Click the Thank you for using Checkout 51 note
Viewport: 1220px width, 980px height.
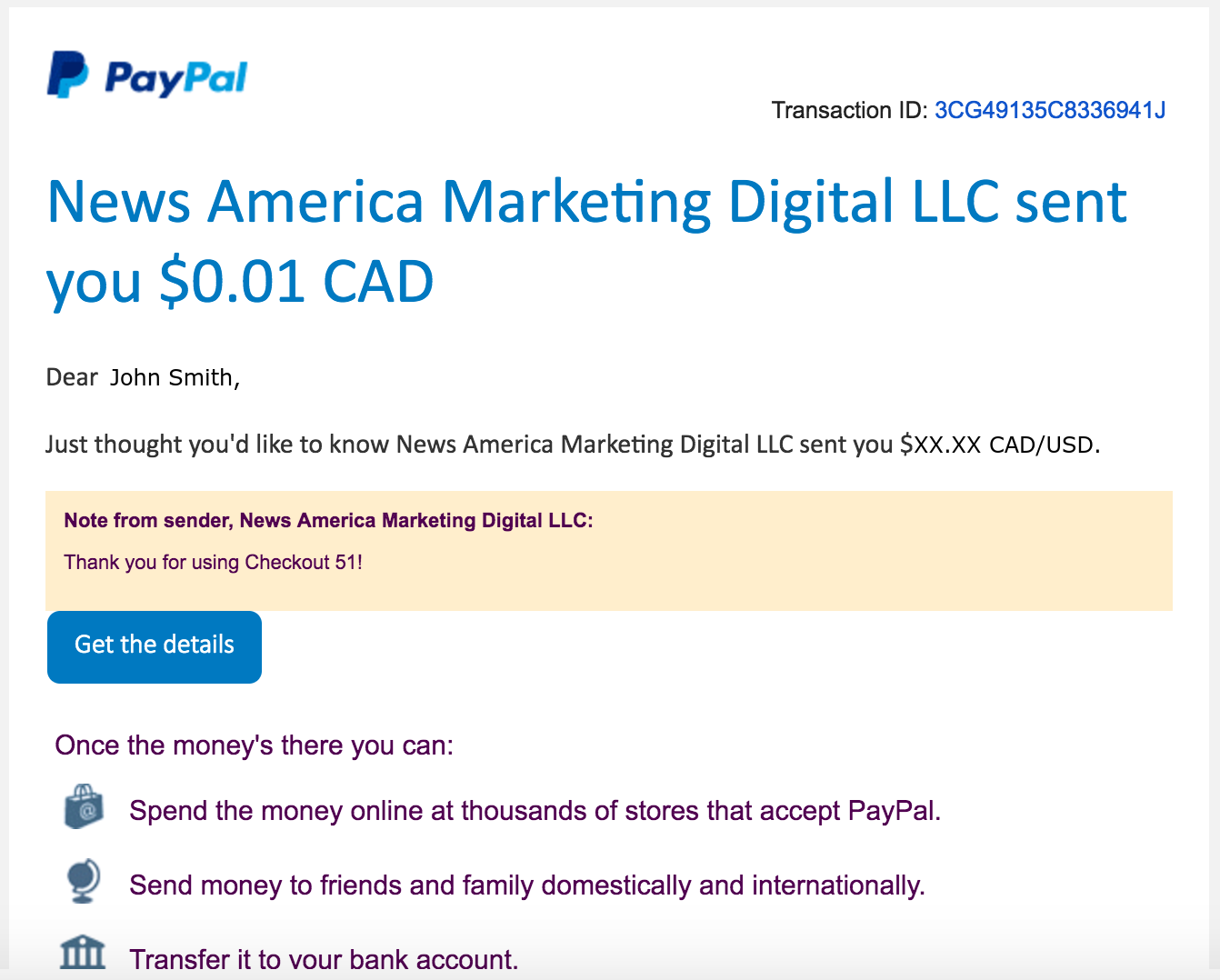coord(214,562)
